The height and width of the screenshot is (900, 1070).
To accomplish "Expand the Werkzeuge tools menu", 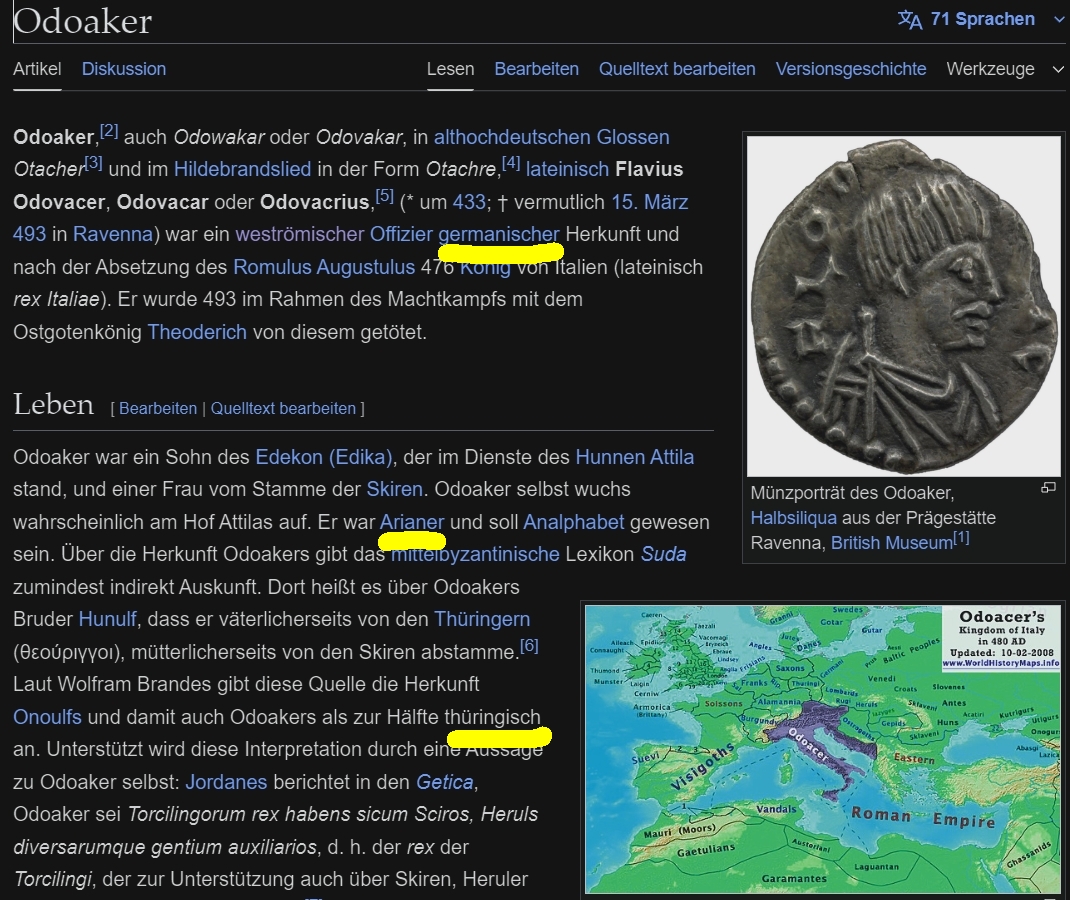I will pos(1004,69).
